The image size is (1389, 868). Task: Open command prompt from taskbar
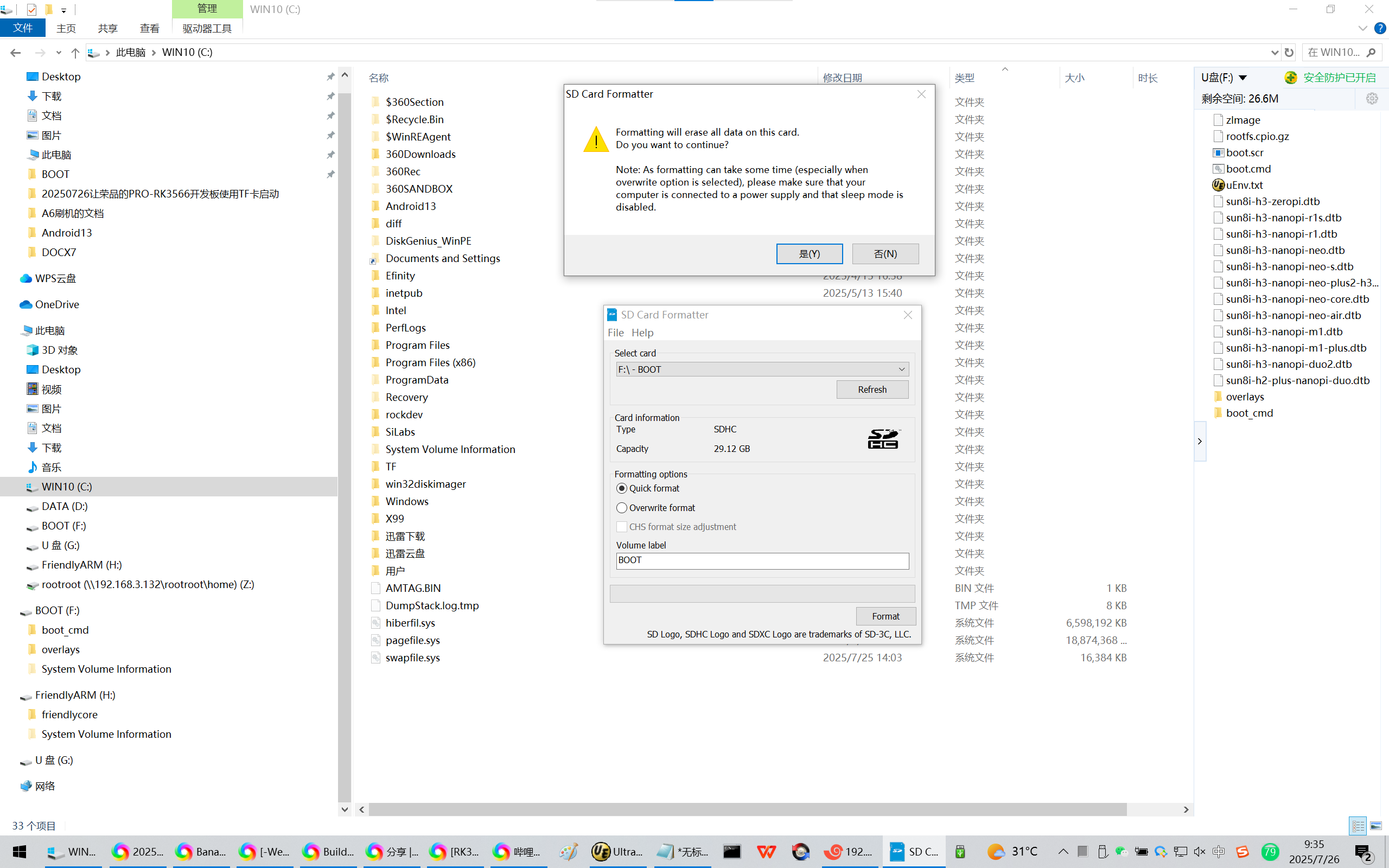(x=732, y=852)
